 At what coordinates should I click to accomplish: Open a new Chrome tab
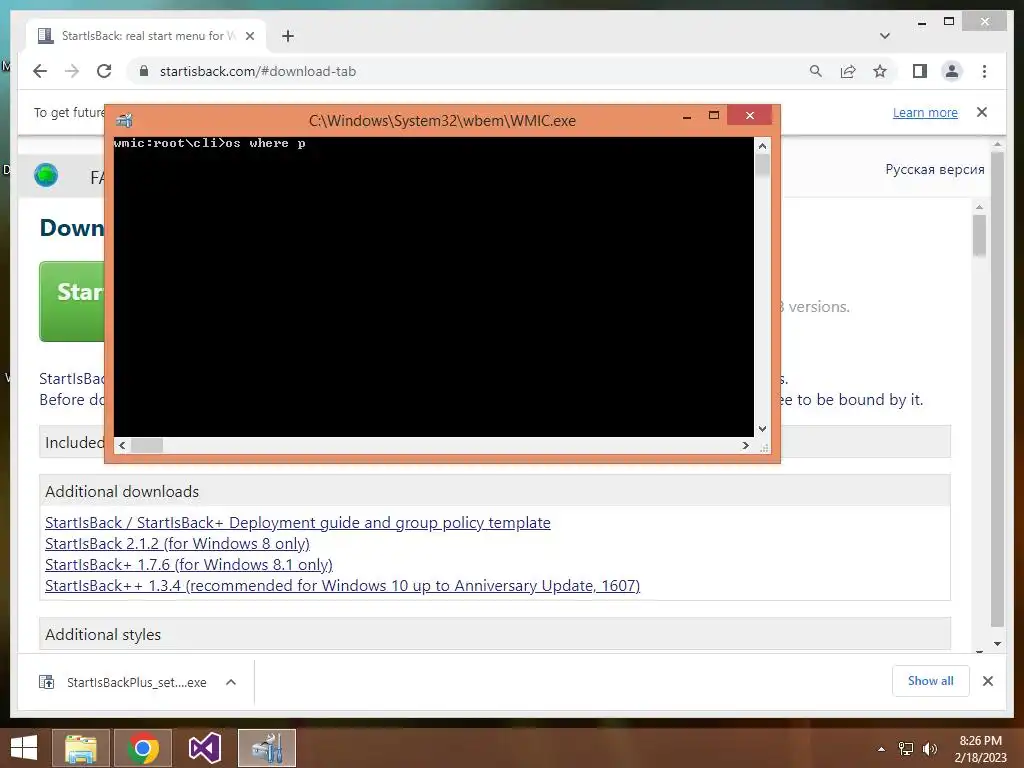(x=287, y=36)
